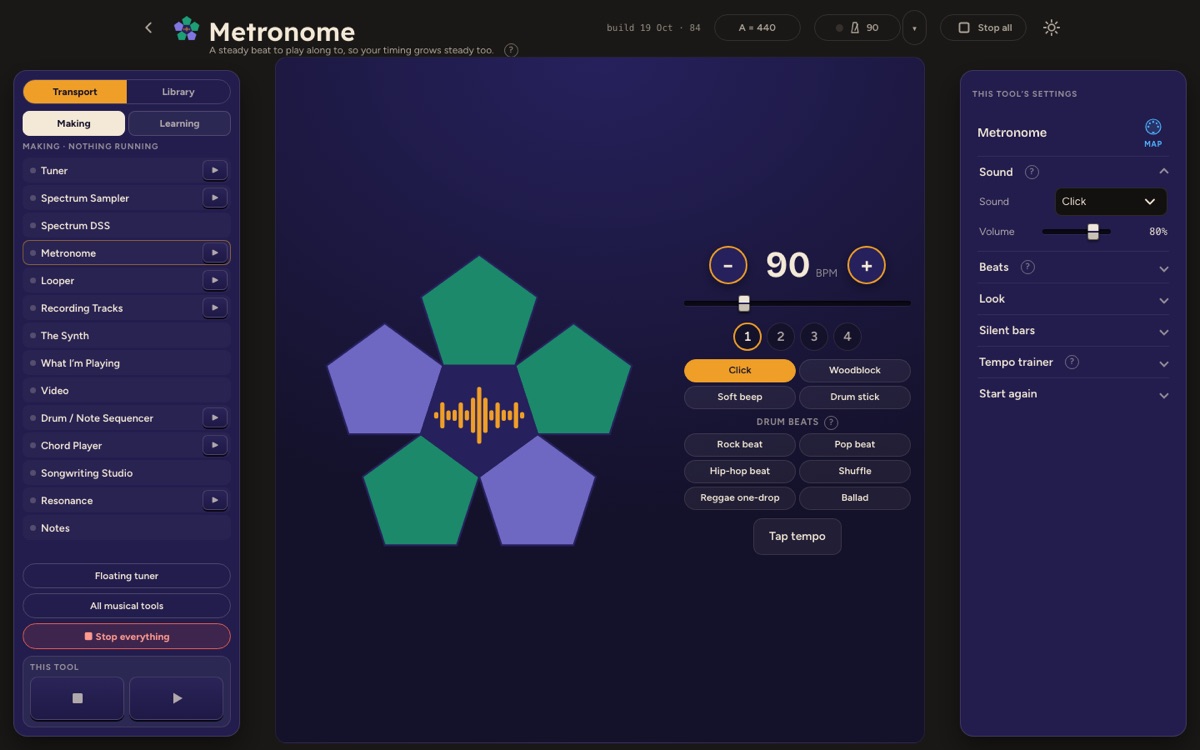Choose the Woodblock sound
The height and width of the screenshot is (750, 1200).
(855, 370)
